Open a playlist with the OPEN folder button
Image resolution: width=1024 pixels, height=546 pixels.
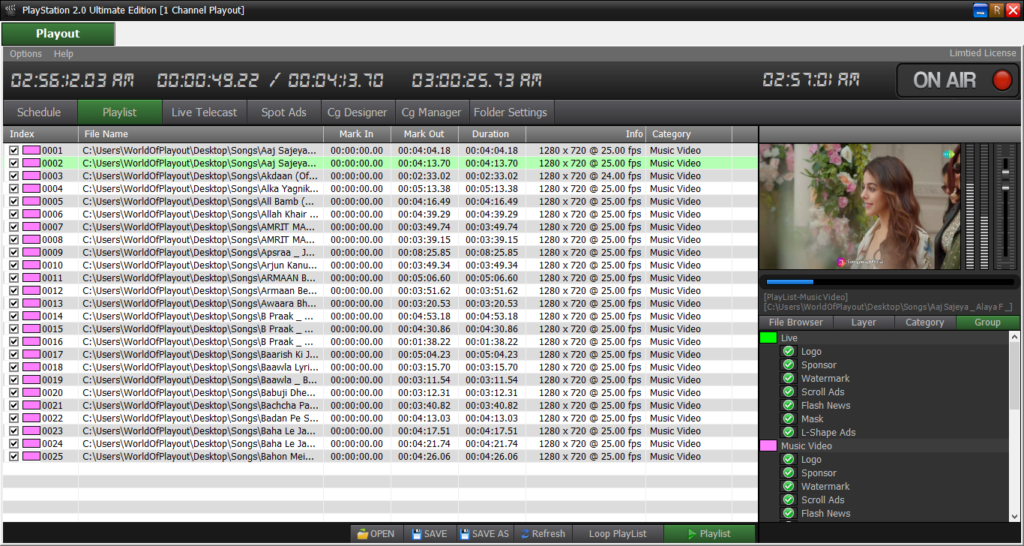click(376, 534)
